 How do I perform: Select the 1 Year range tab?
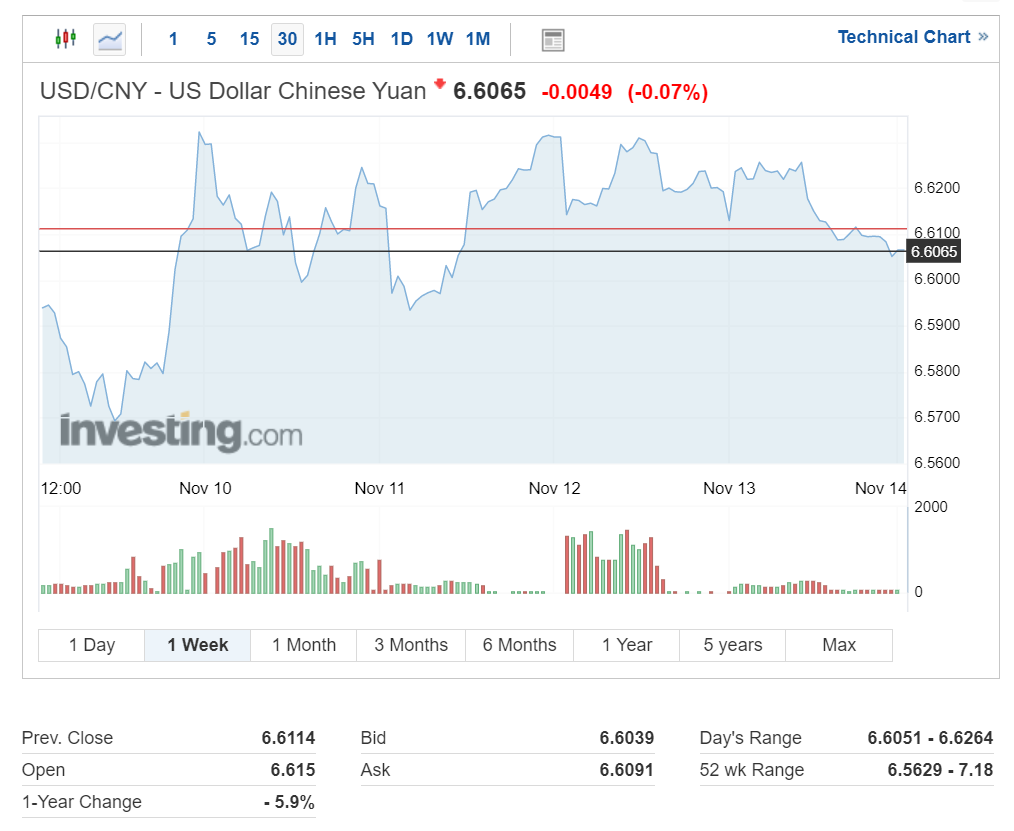pyautogui.click(x=627, y=645)
